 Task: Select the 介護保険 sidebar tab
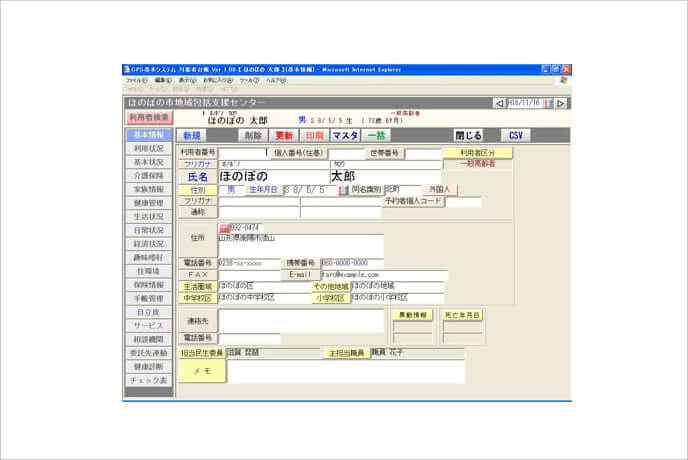point(149,176)
